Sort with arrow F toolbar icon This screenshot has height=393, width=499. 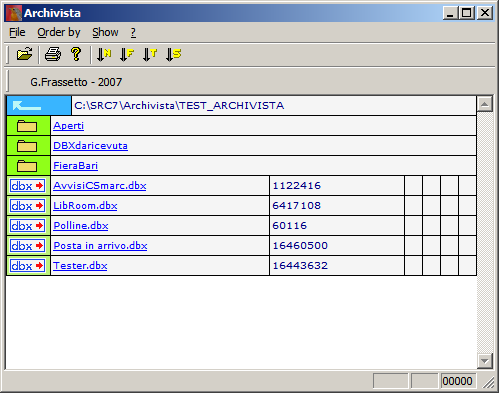tap(127, 54)
